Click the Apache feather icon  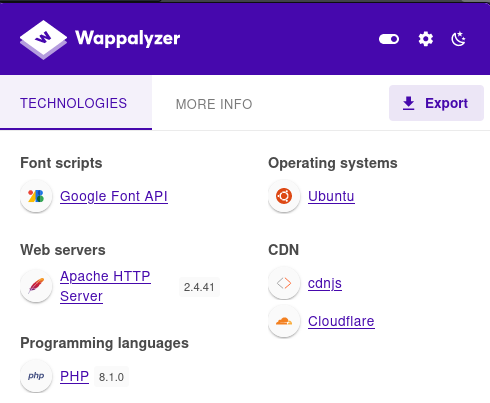(36, 286)
